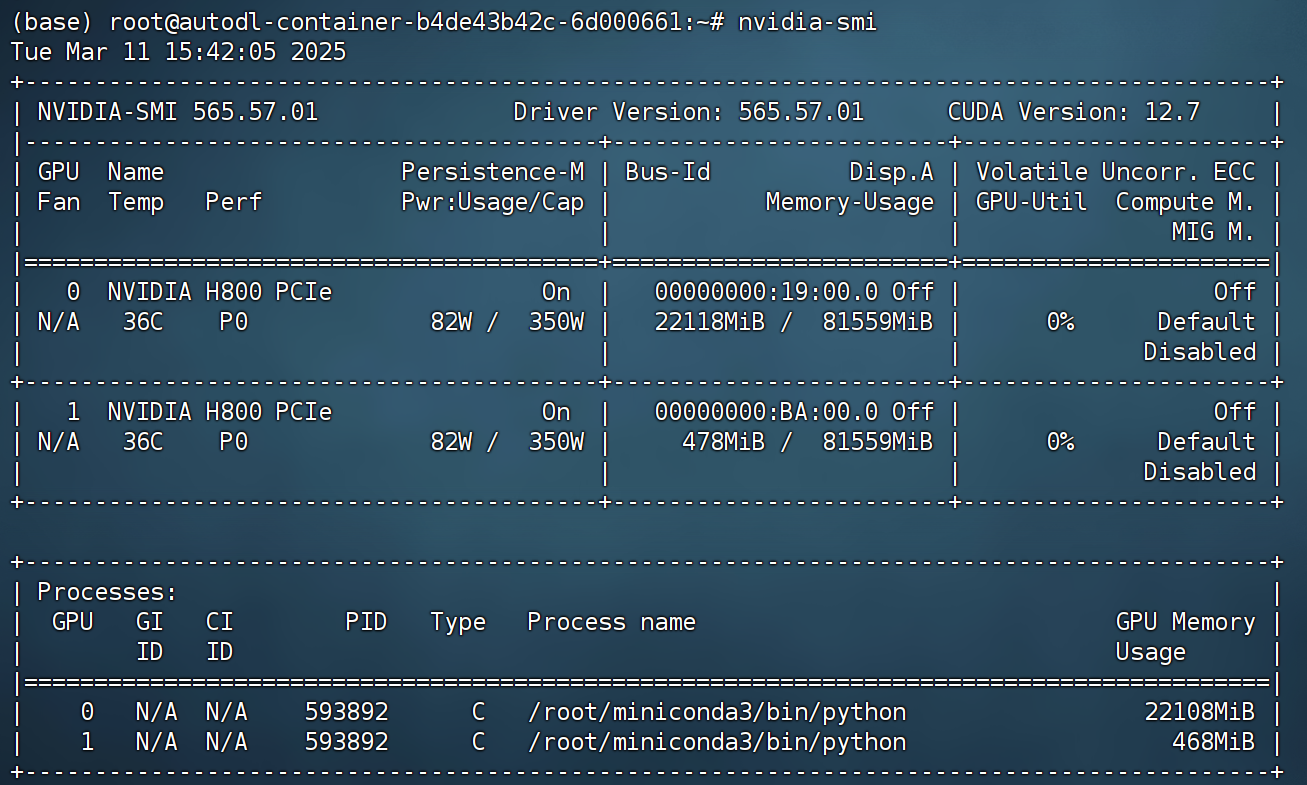Click 'Volatile Uncorr. ECC' header
Image resolution: width=1307 pixels, height=785 pixels.
(x=1115, y=172)
